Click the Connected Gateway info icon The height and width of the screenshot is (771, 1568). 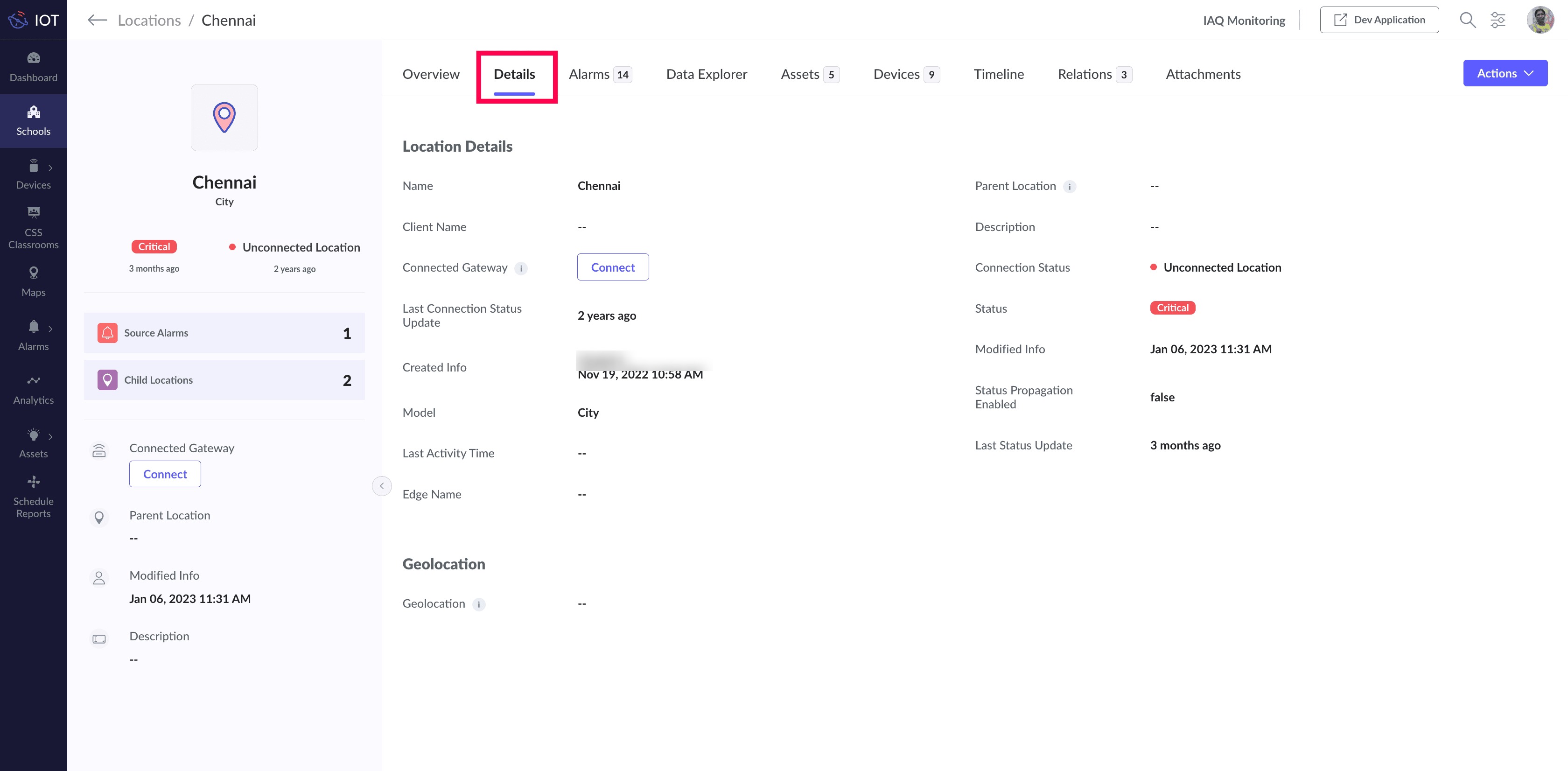tap(521, 268)
